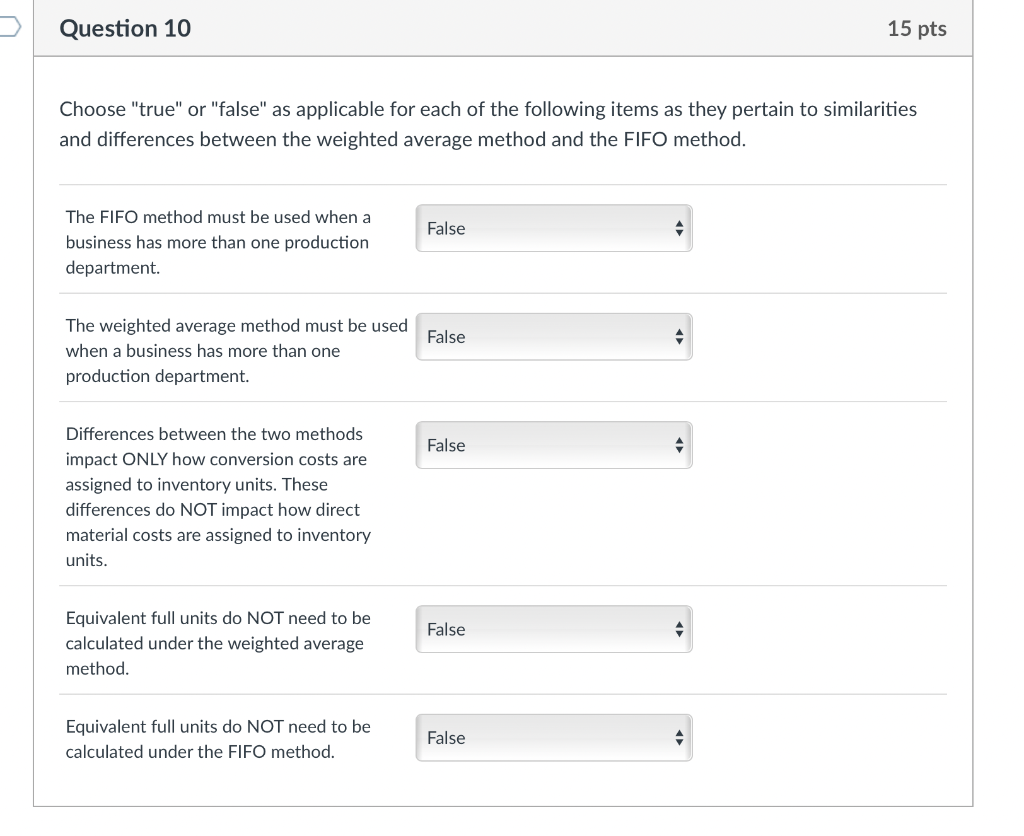Viewport: 1024px width, 836px height.
Task: Open the dropdown for the FIFO department statement
Action: [554, 228]
